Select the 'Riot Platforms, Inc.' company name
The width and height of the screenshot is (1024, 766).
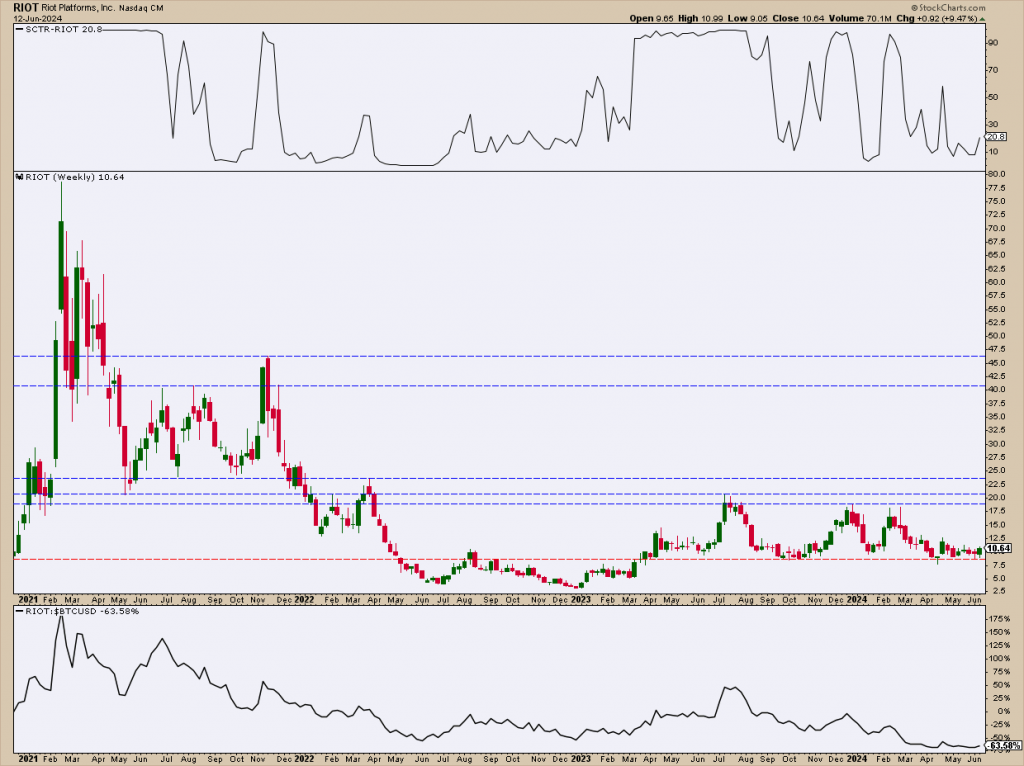pyautogui.click(x=78, y=8)
